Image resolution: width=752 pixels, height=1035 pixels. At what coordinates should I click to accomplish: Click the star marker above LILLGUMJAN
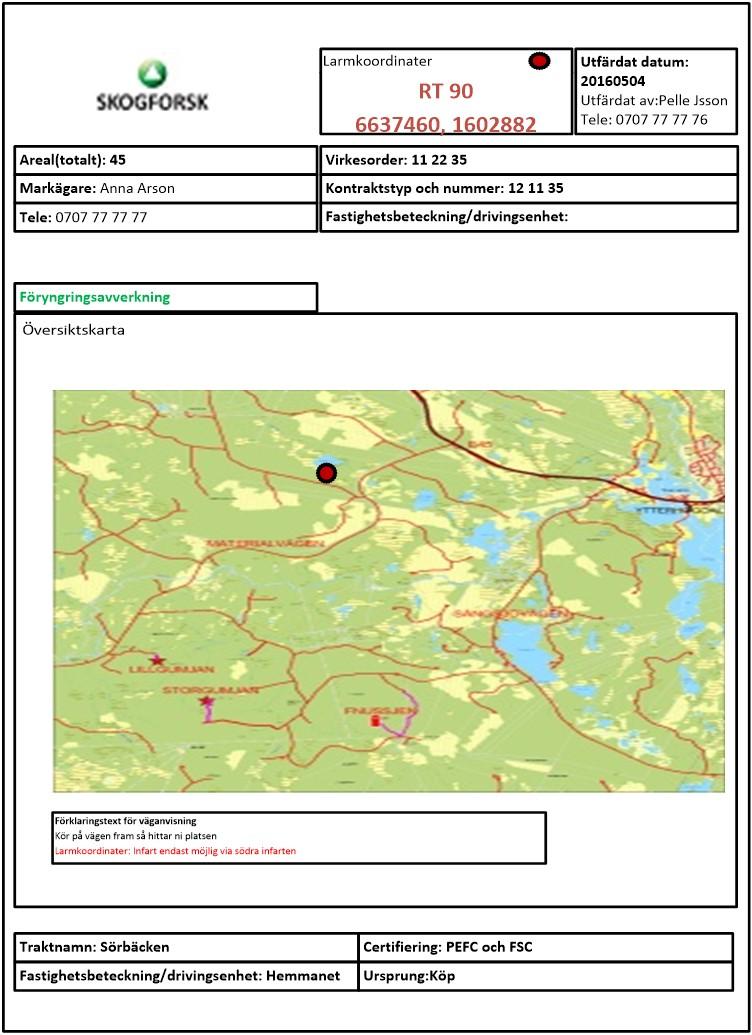tap(156, 659)
